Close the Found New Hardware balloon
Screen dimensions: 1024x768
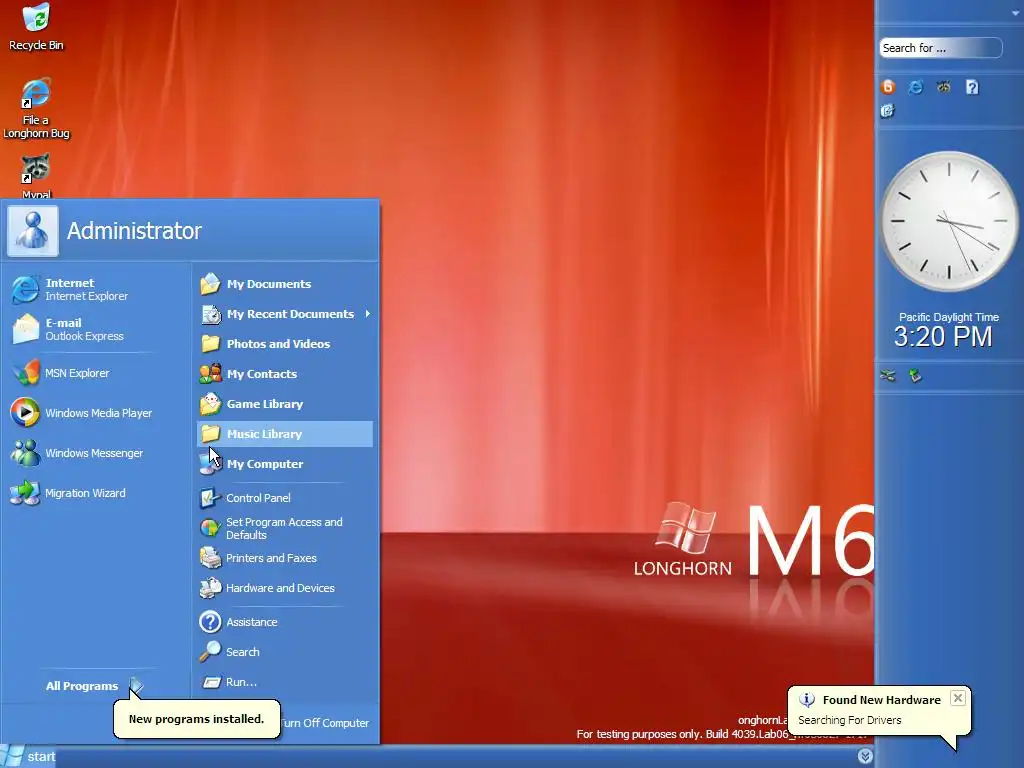(x=957, y=698)
